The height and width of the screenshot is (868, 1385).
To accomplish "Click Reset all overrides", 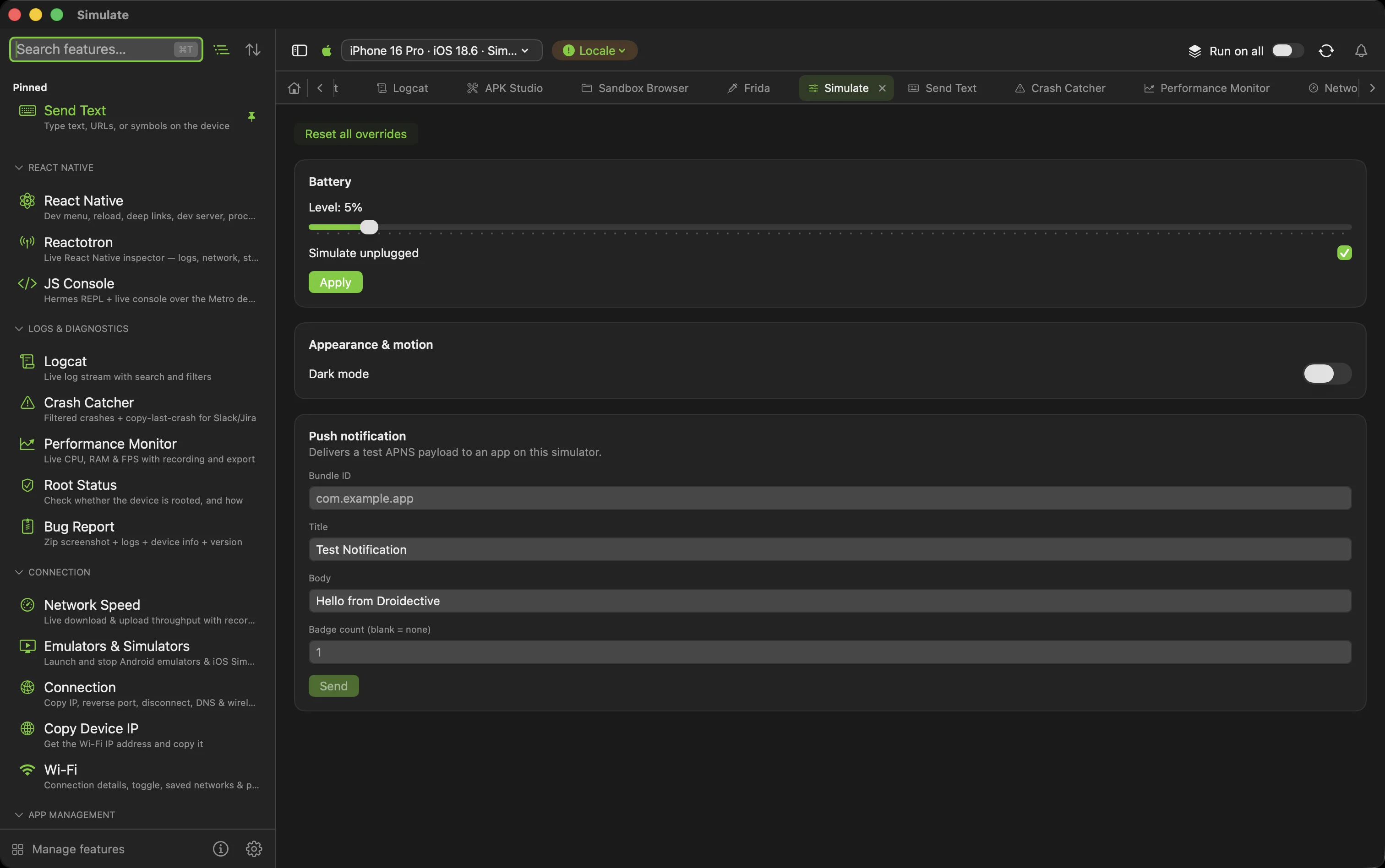I will 355,134.
